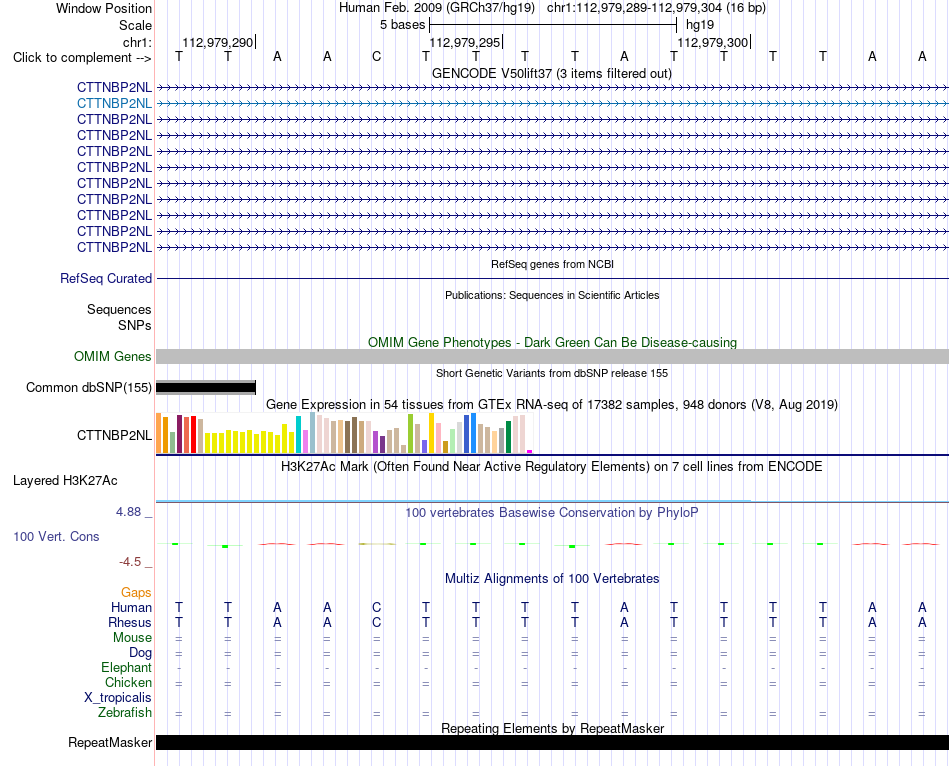This screenshot has width=950, height=766.
Task: Select the X_tropicalis alignment row label
Action: pos(118,698)
